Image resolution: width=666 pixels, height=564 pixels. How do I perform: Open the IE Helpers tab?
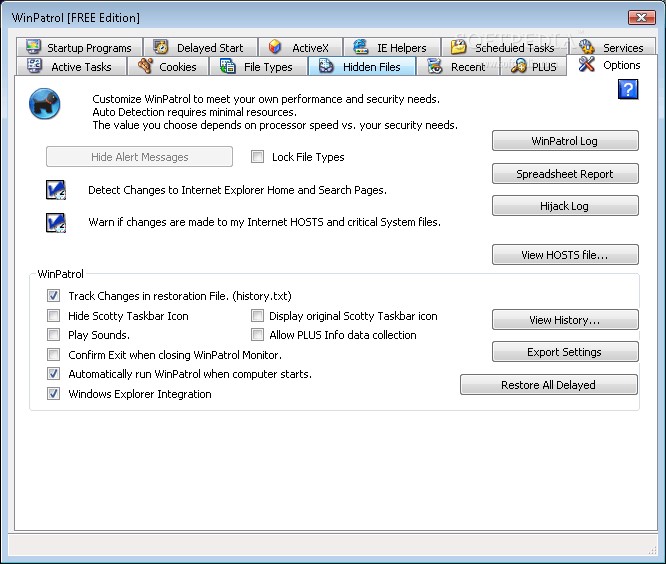(392, 47)
